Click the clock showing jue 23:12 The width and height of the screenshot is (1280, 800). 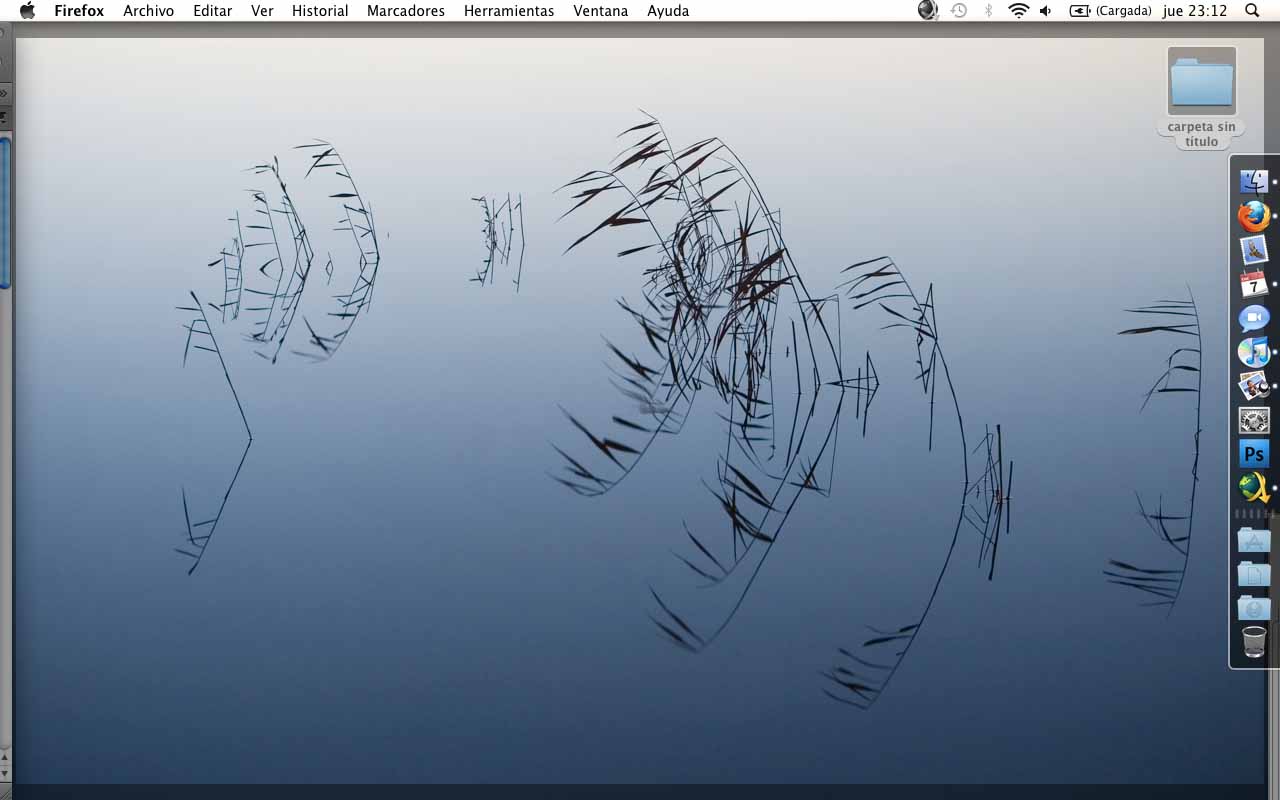point(1195,11)
